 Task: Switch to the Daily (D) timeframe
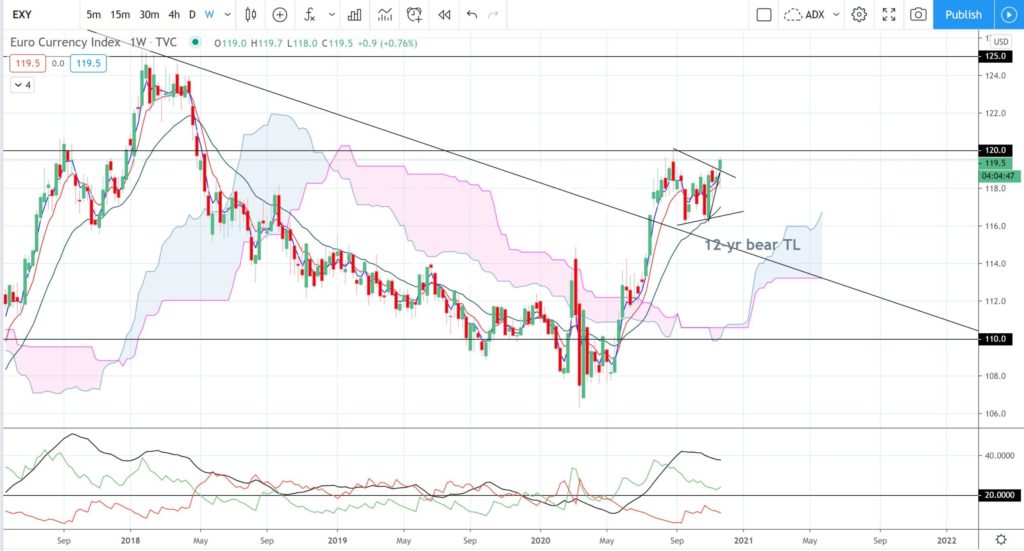192,14
